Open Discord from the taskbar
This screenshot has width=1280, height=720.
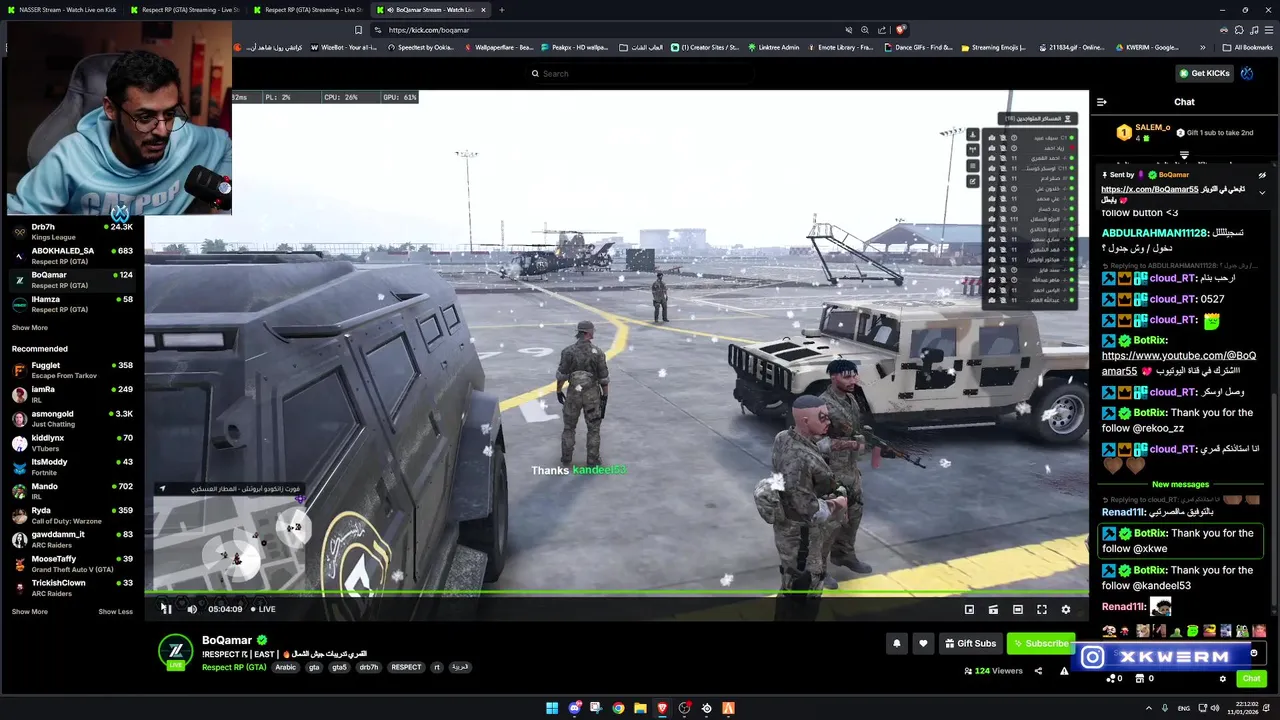[x=574, y=708]
